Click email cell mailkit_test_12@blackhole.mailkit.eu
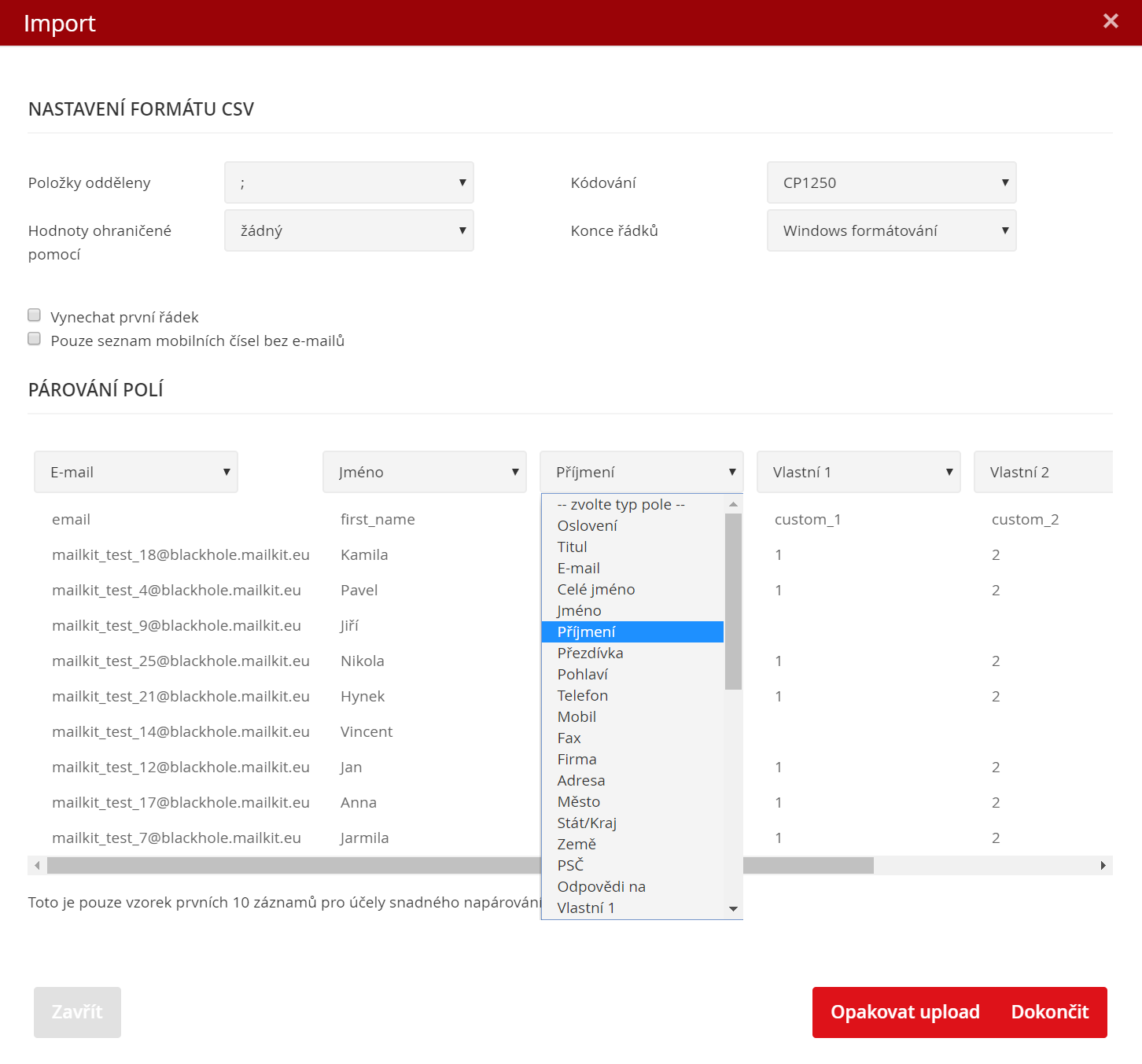 [x=181, y=768]
